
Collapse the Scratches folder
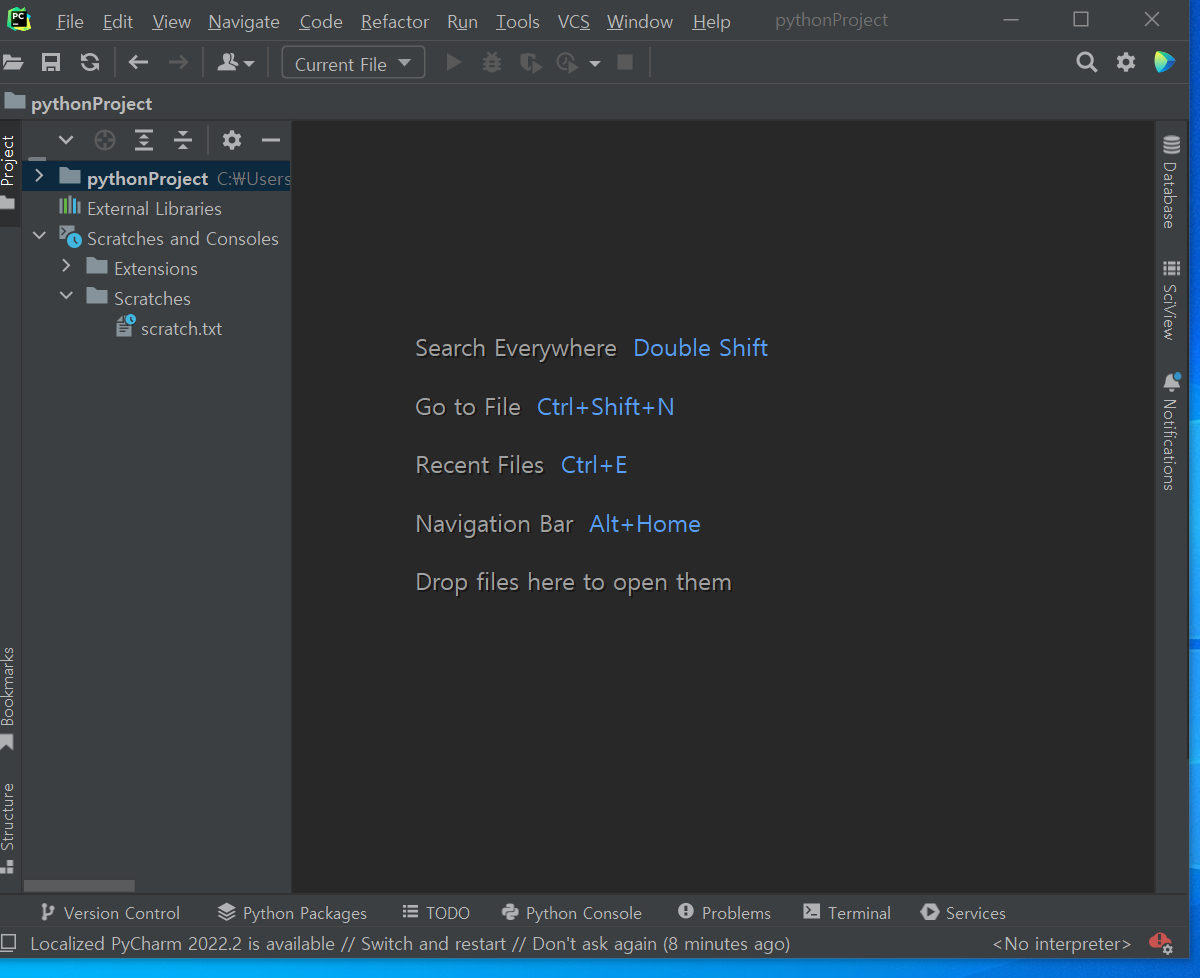(66, 296)
